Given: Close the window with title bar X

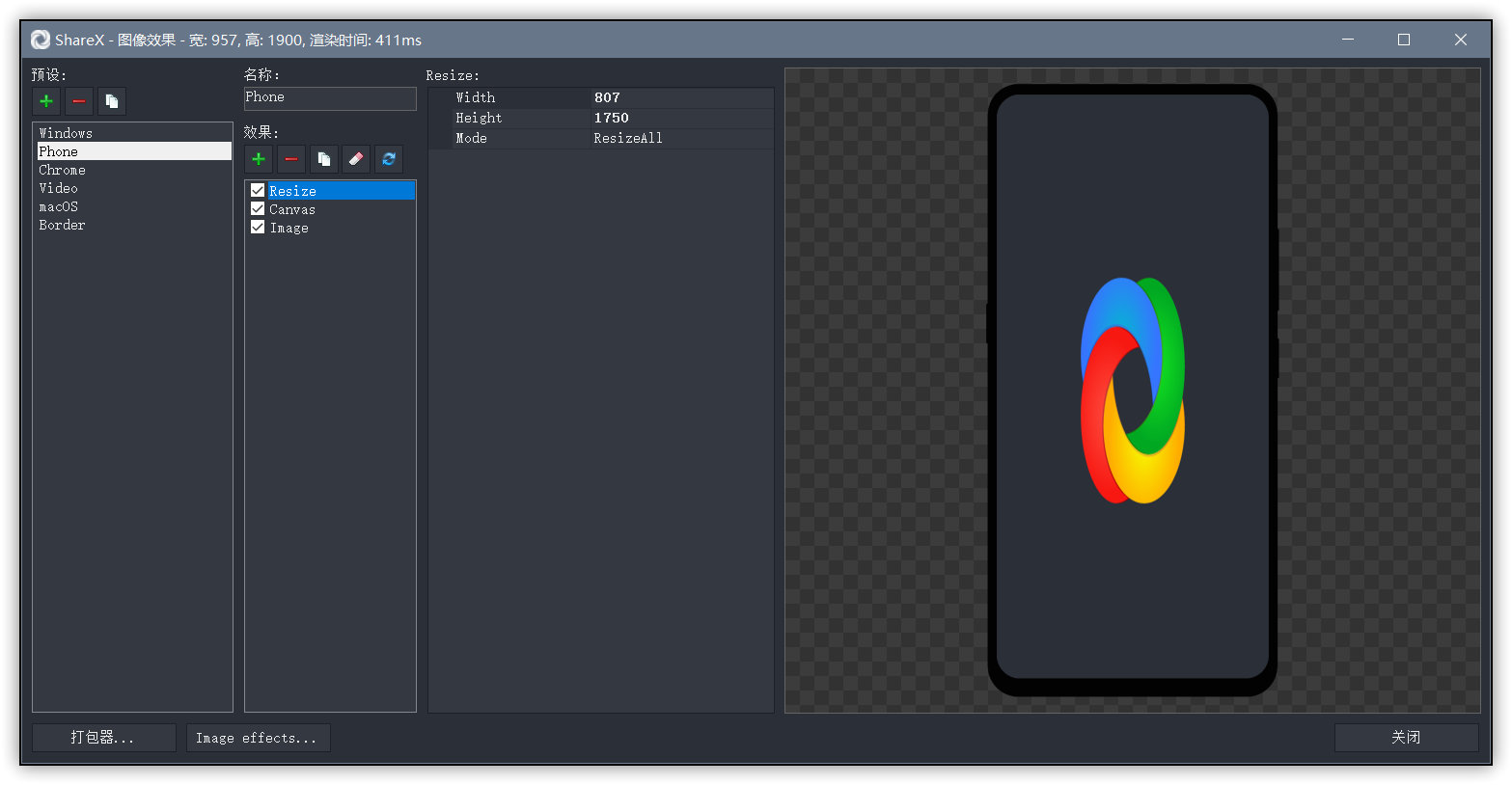Looking at the screenshot, I should tap(1460, 40).
